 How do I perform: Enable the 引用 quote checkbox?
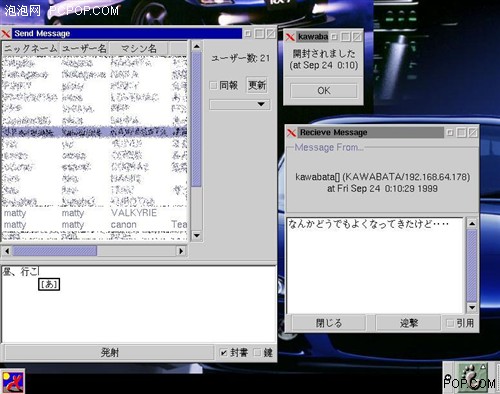(450, 323)
